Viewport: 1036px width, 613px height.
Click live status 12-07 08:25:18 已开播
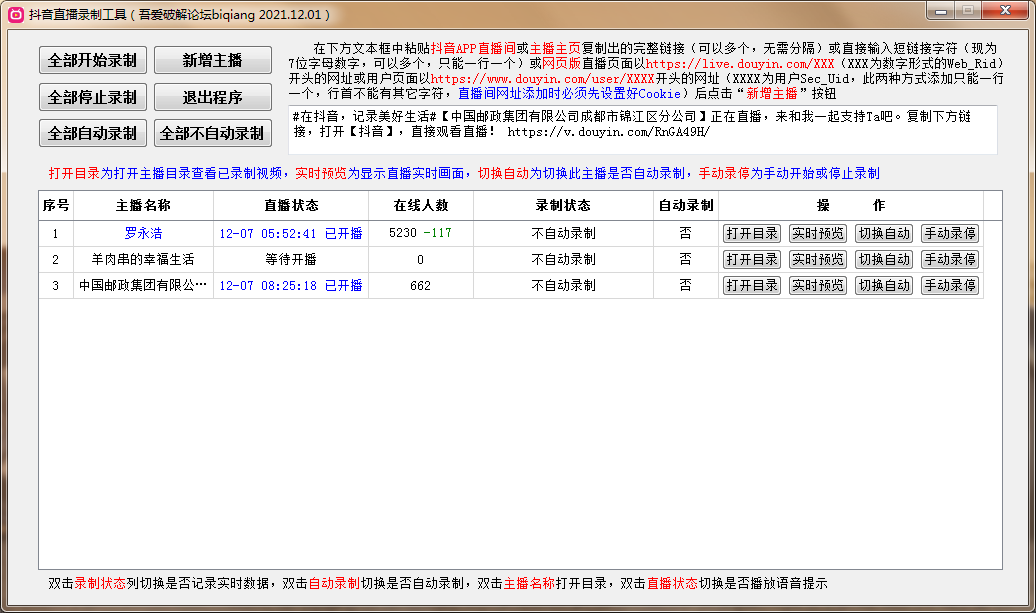tap(291, 285)
